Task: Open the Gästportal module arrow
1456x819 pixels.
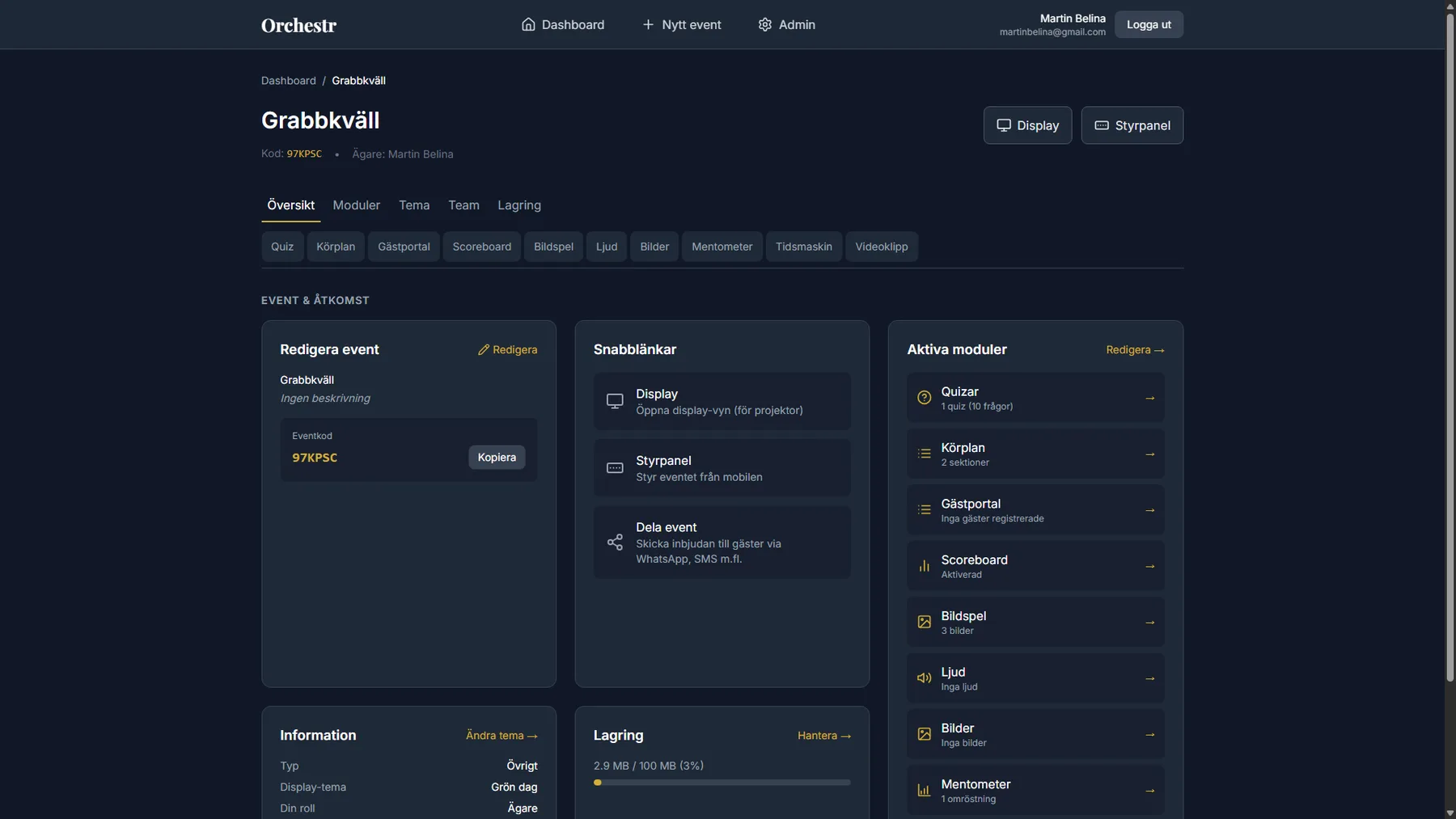Action: click(1149, 510)
